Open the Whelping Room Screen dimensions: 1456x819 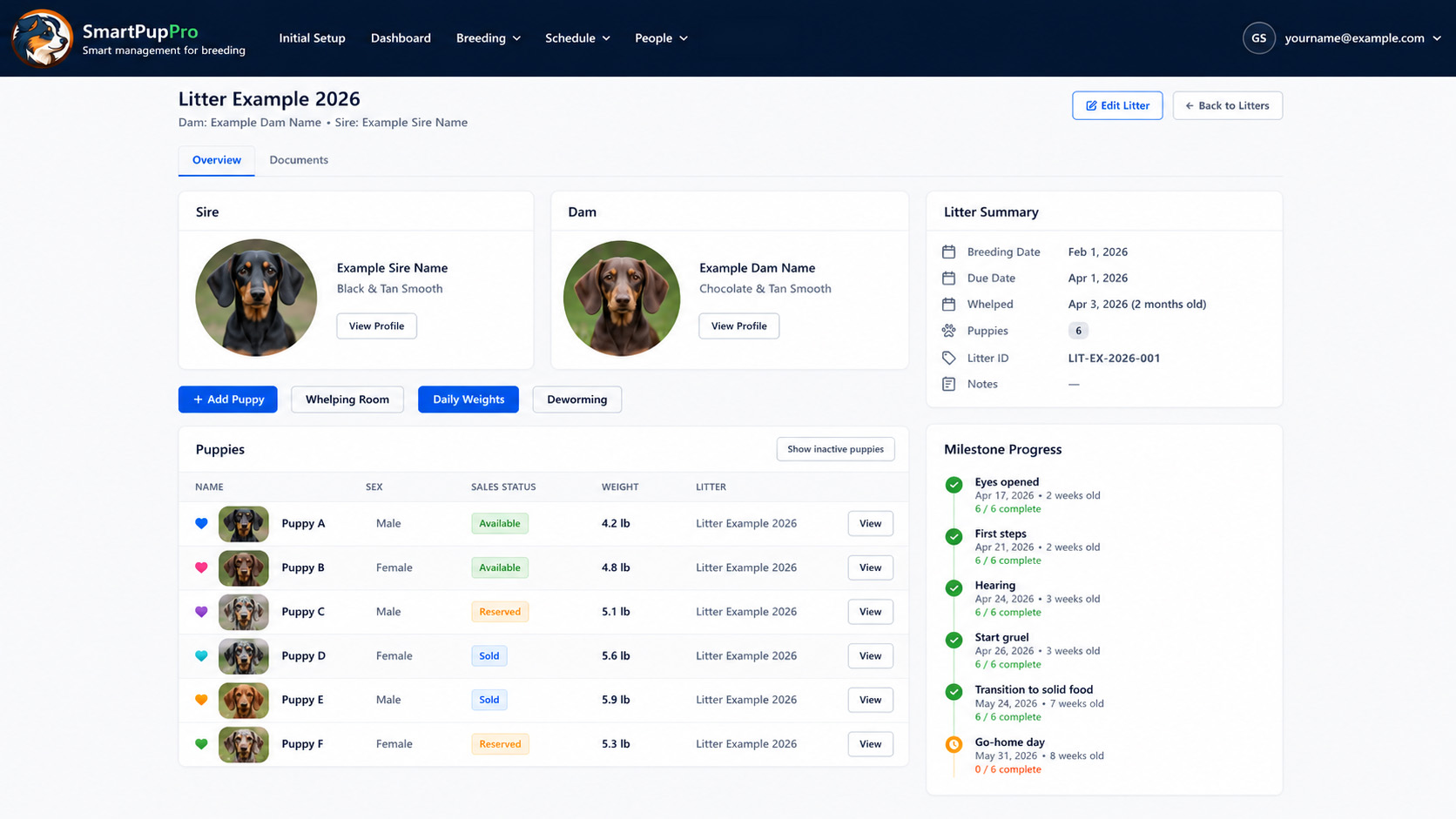[347, 399]
